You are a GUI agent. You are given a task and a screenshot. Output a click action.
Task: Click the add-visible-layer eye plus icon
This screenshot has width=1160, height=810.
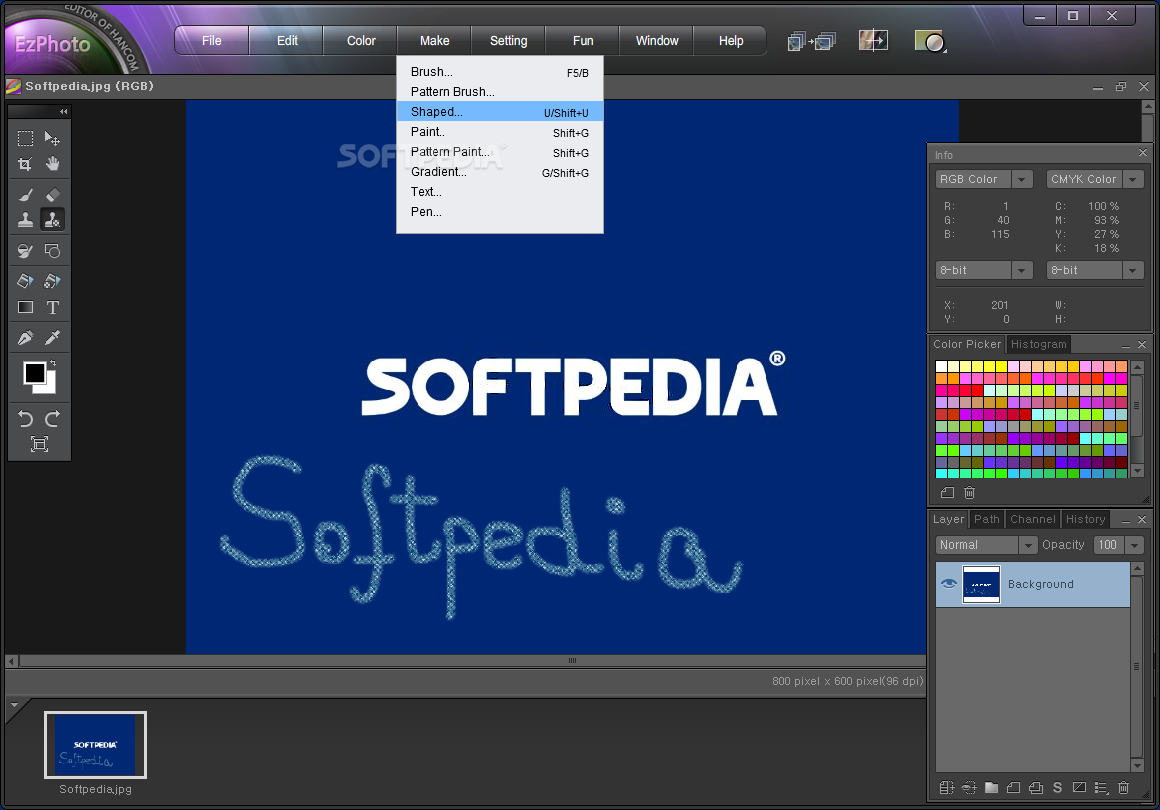click(x=969, y=788)
